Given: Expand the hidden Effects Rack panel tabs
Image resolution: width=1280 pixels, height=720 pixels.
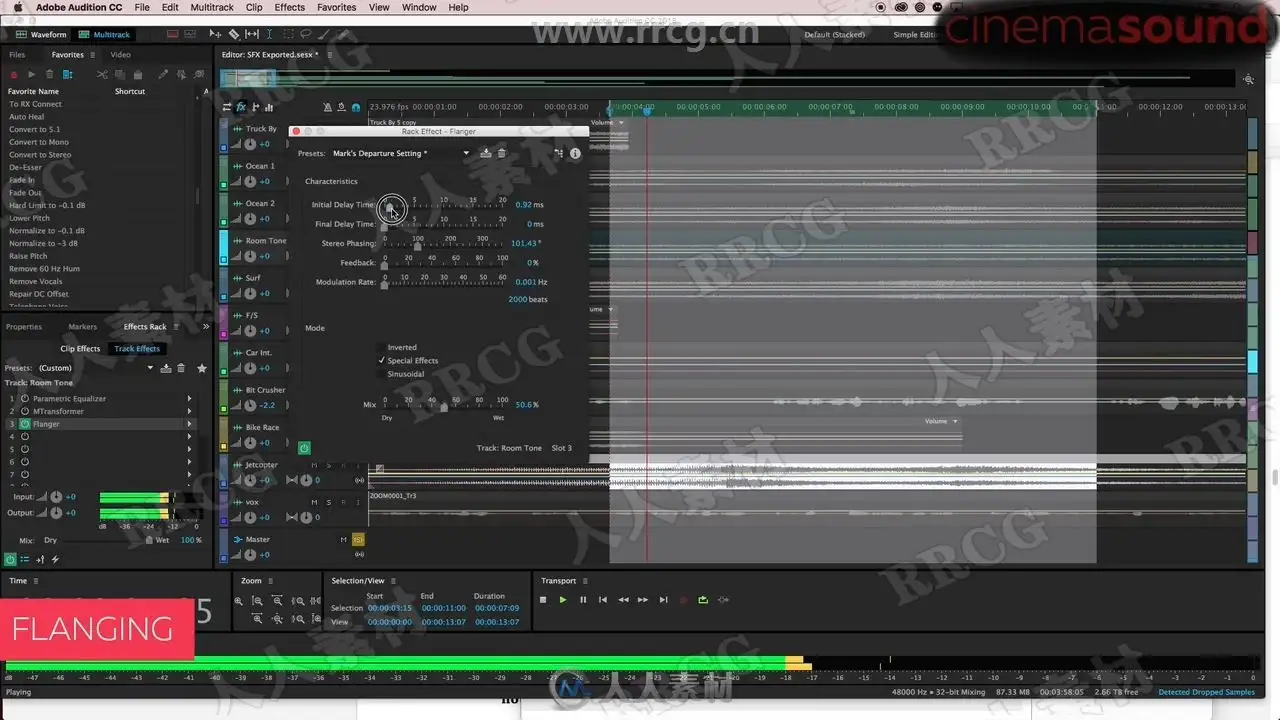Looking at the screenshot, I should (x=206, y=327).
